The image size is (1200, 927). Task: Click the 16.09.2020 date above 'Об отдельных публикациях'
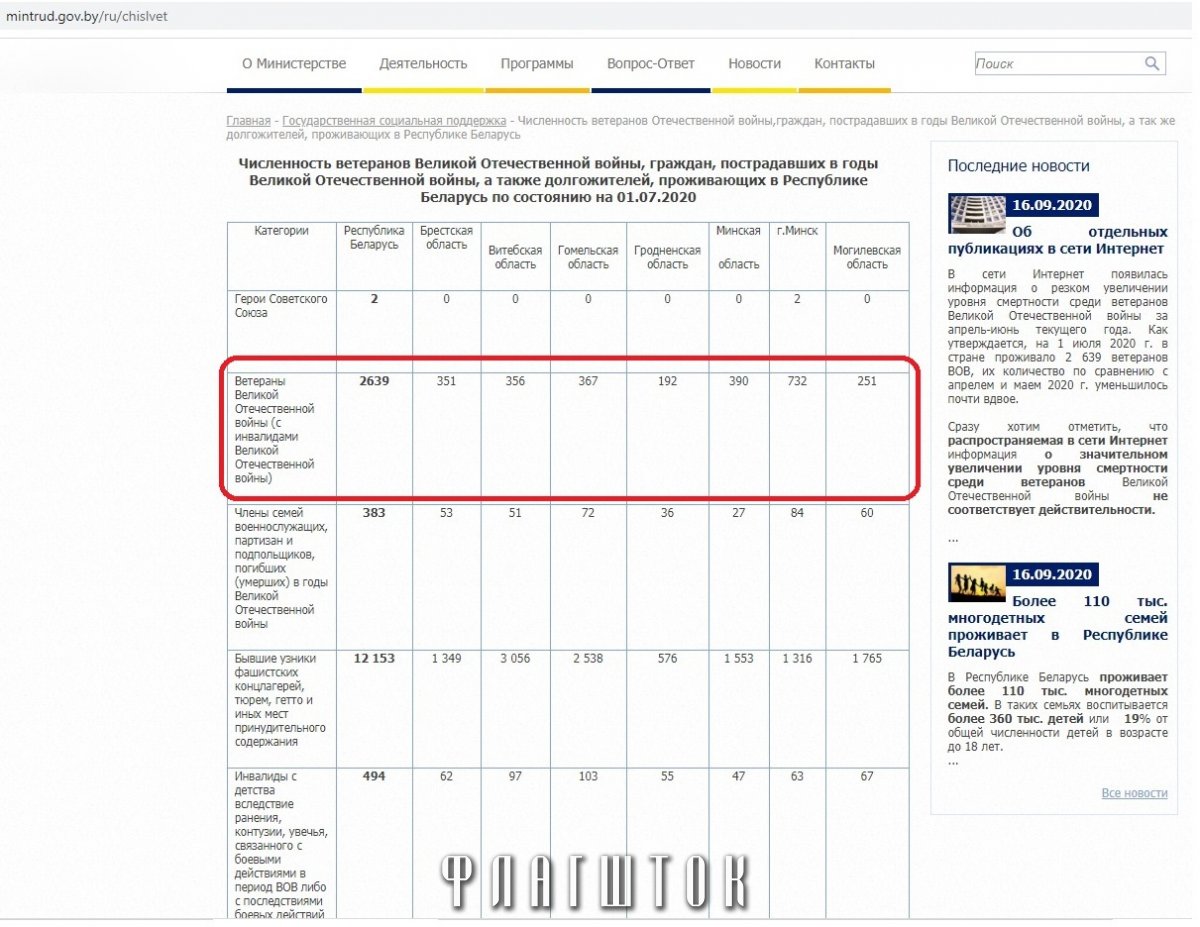tap(1050, 205)
